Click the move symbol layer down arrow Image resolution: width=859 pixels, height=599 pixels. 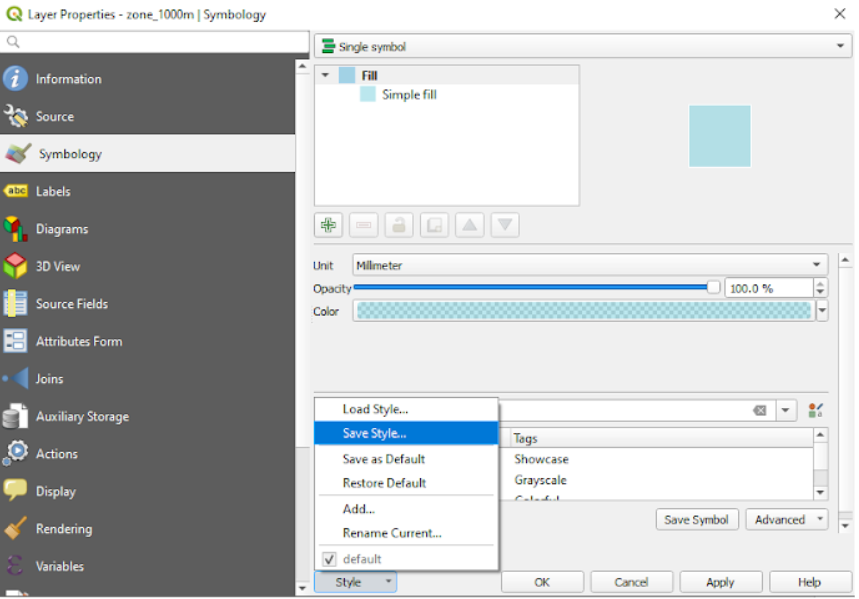click(504, 225)
